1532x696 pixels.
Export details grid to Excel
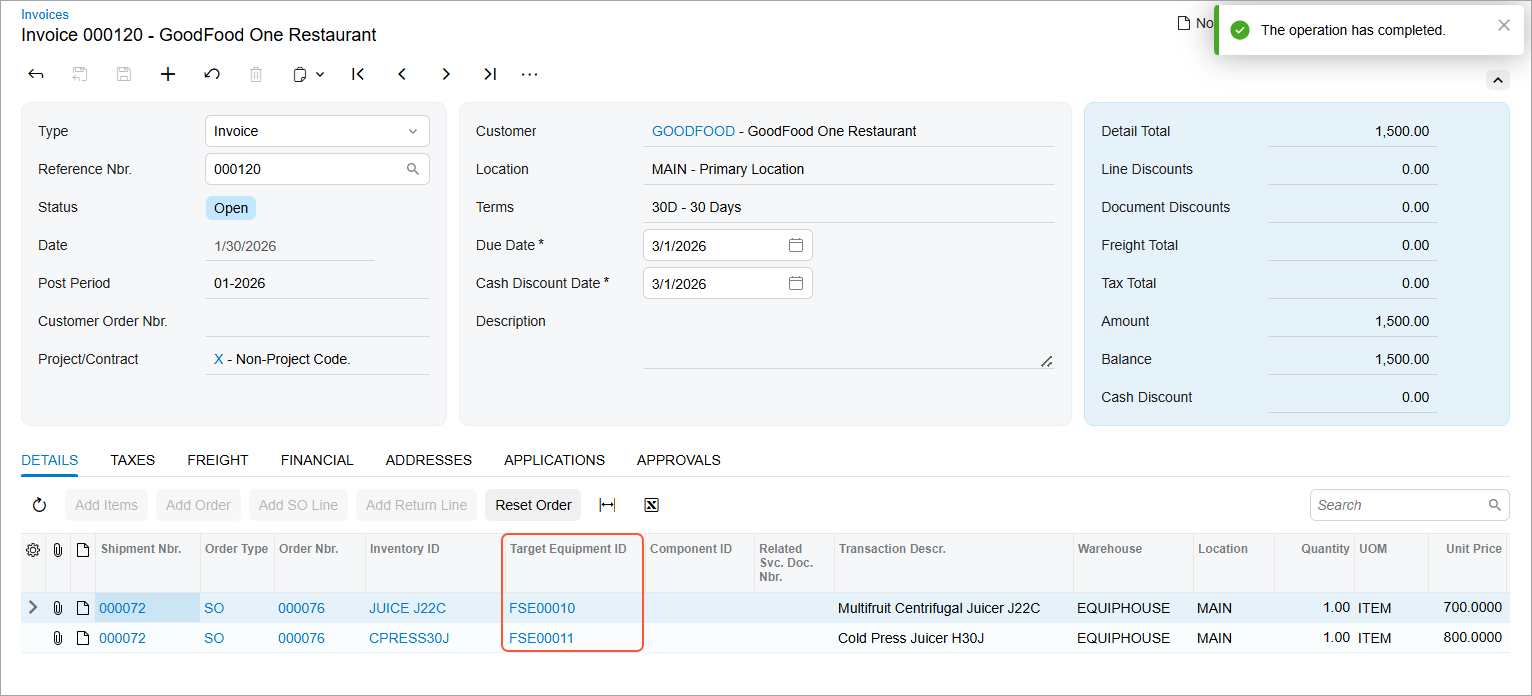[651, 505]
